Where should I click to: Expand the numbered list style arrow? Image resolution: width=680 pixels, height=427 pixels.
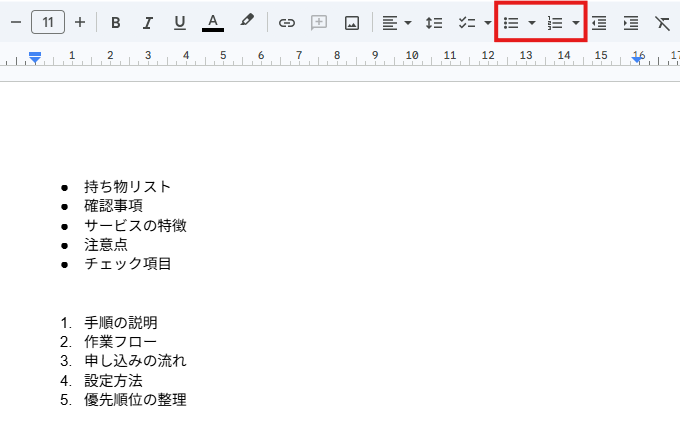[x=575, y=23]
